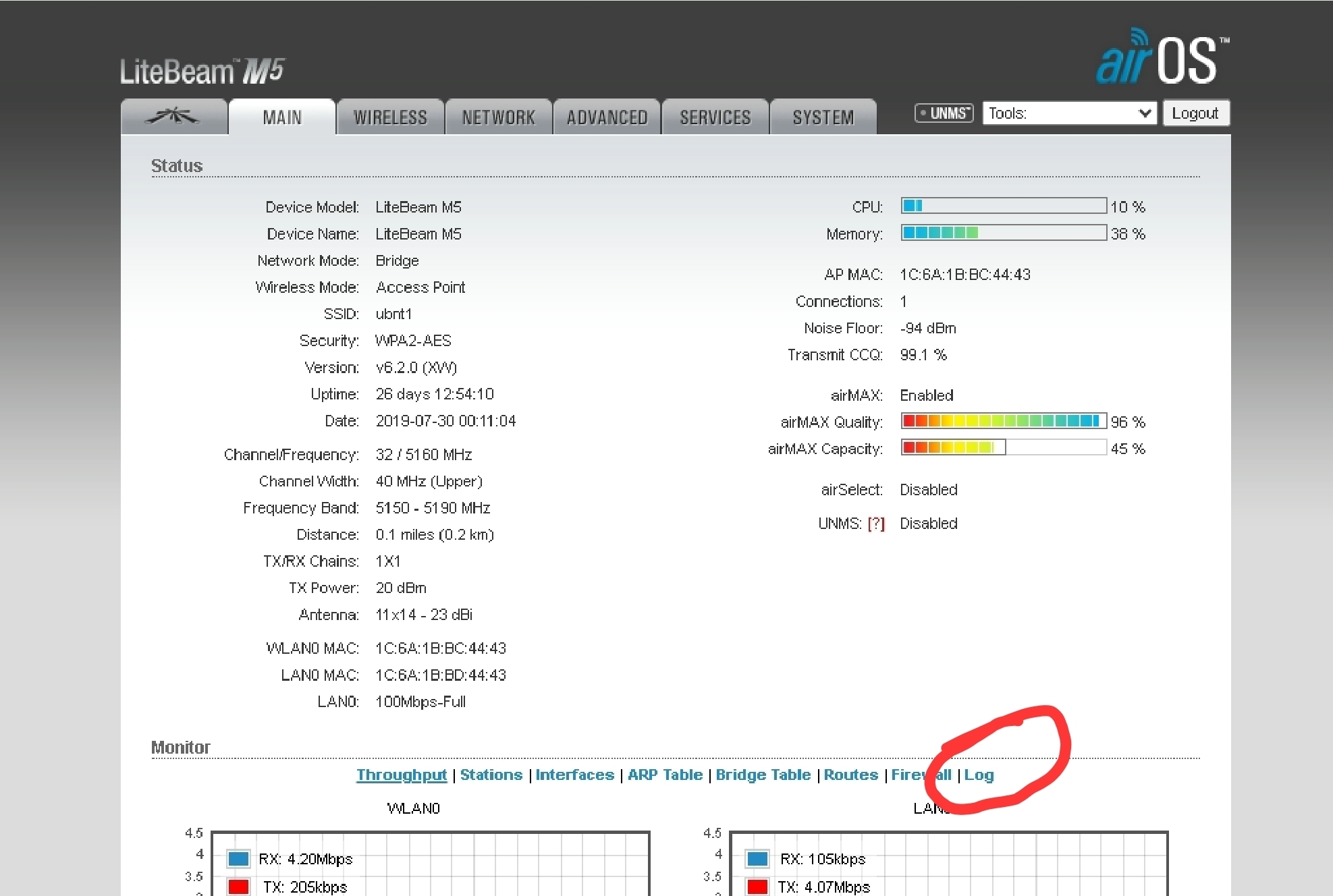Click the airMAX Capacity bar
The image size is (1333, 896).
pyautogui.click(x=1004, y=448)
